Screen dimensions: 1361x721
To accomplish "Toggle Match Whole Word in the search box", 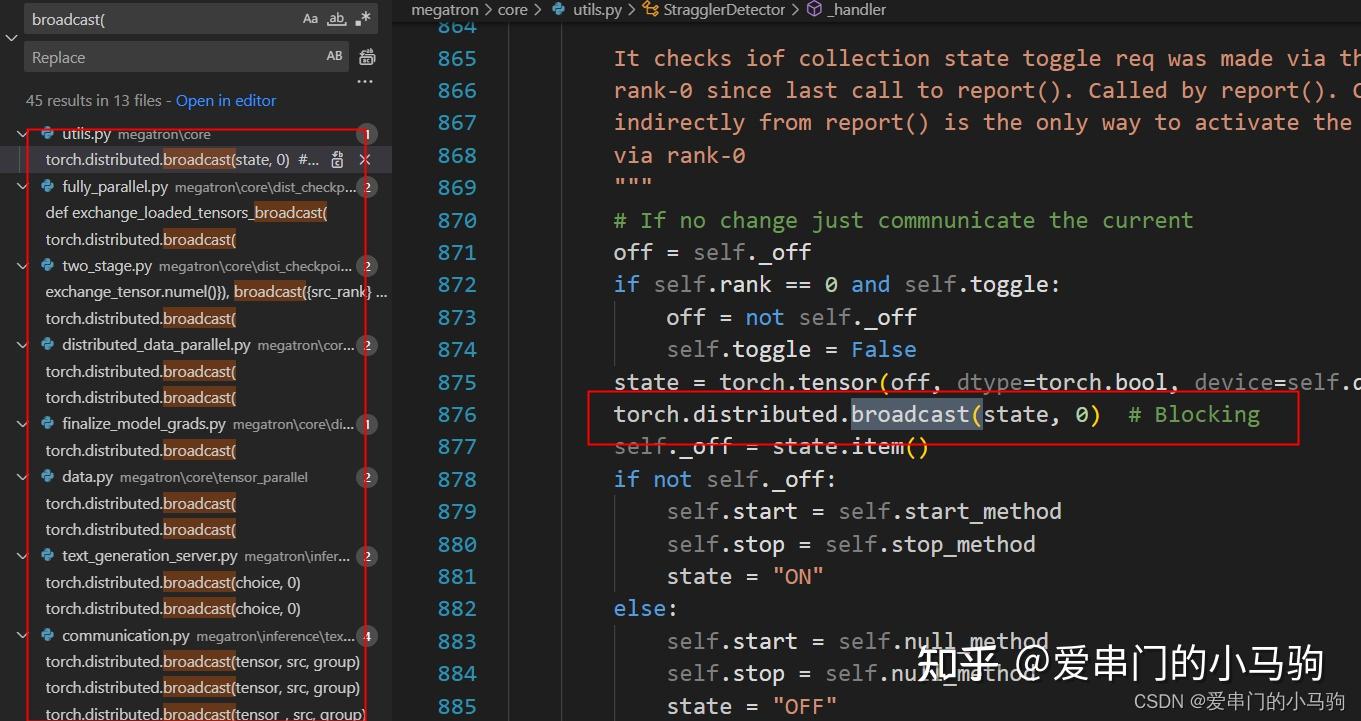I will [x=336, y=18].
